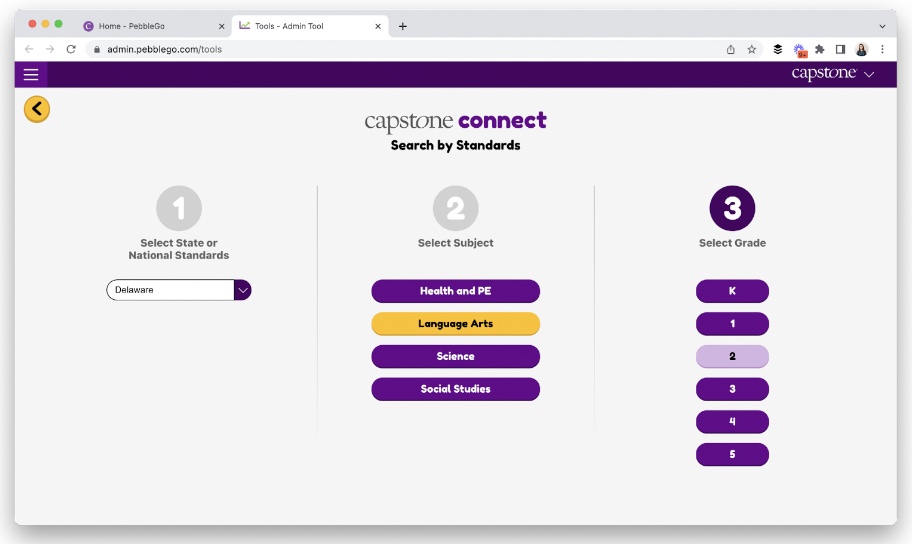The width and height of the screenshot is (912, 544).
Task: Switch to the Home - PebbleGo tab
Action: coord(150,26)
